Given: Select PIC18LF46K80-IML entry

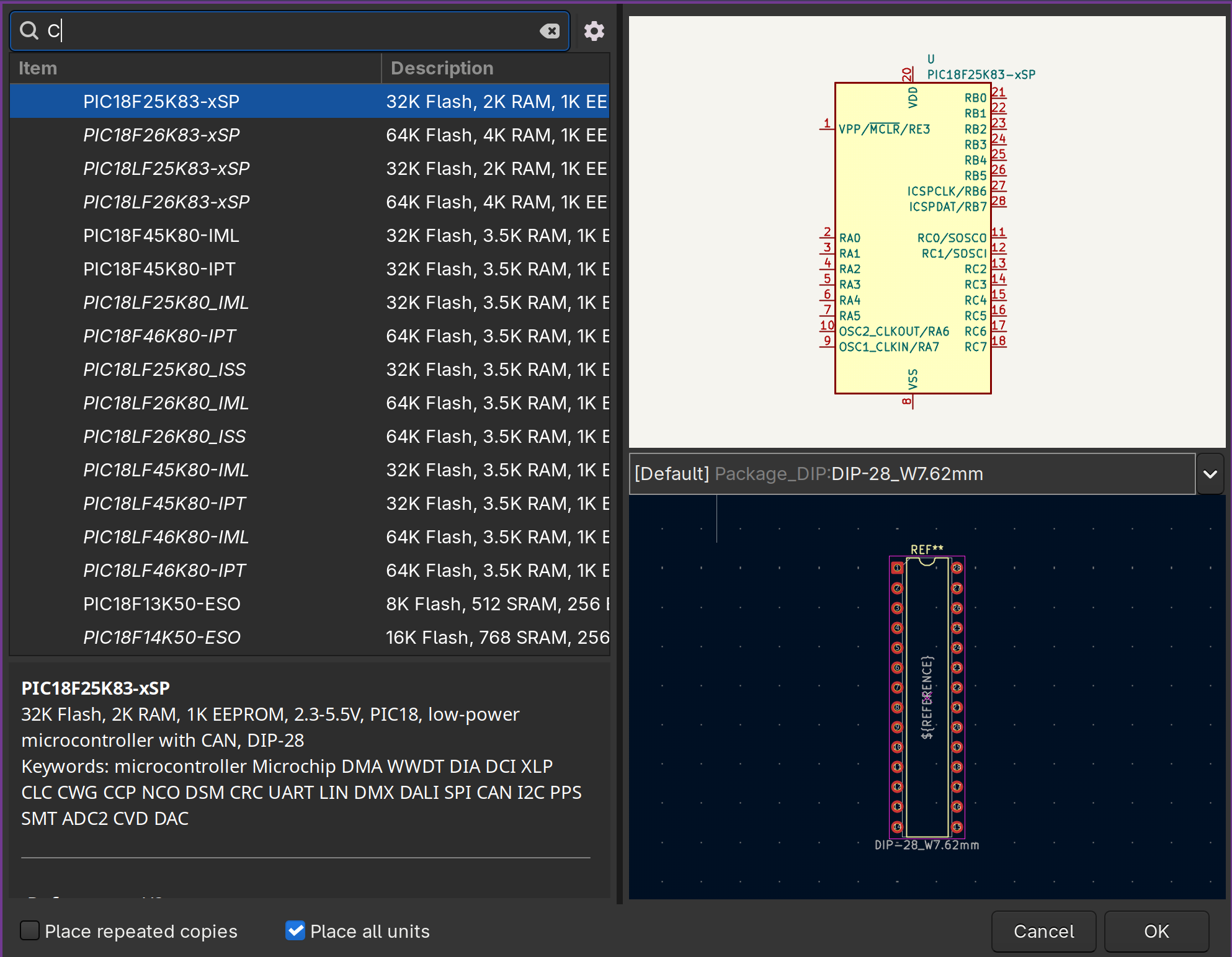Looking at the screenshot, I should [x=310, y=536].
